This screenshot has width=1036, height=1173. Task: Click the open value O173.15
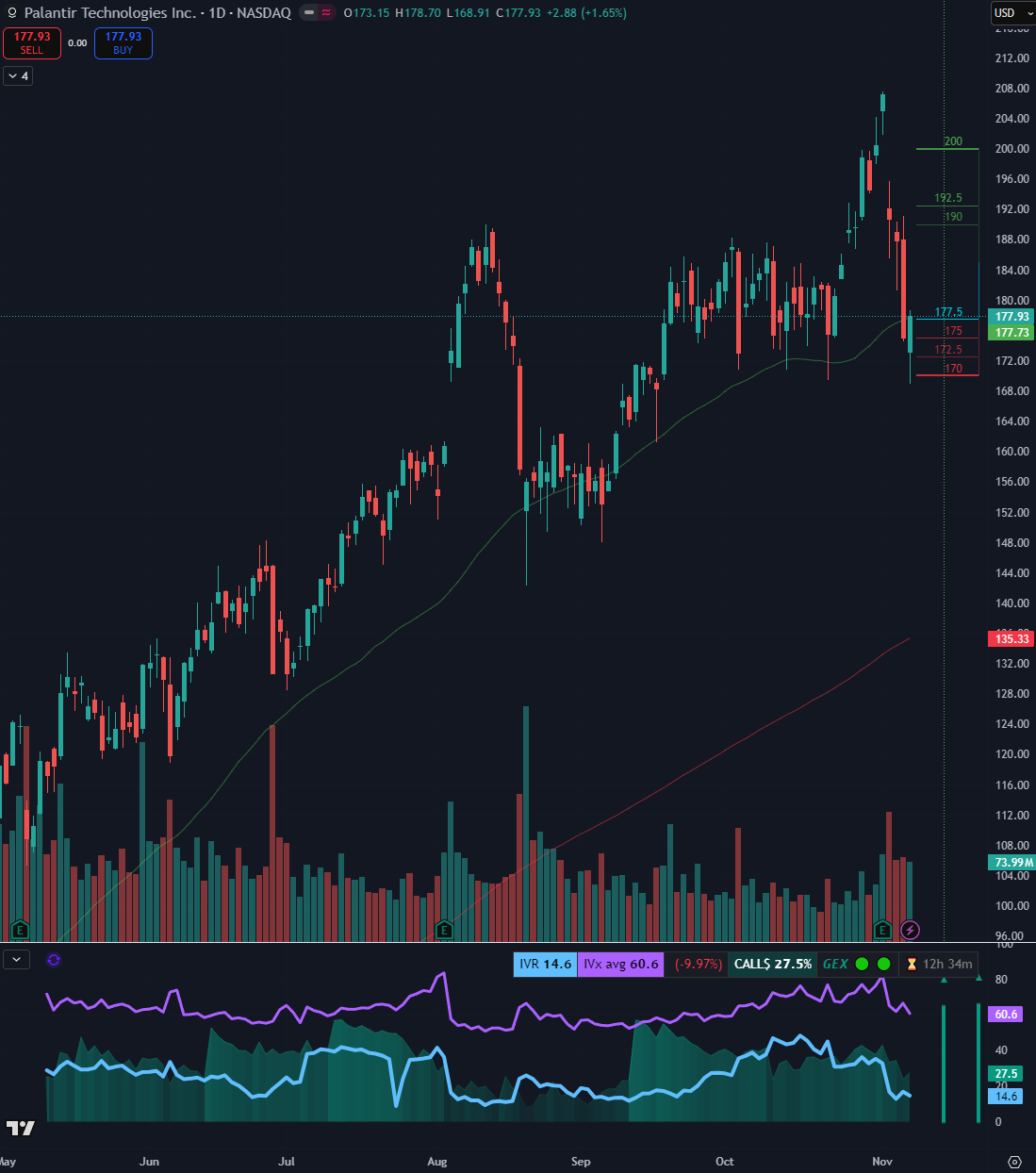pos(367,13)
